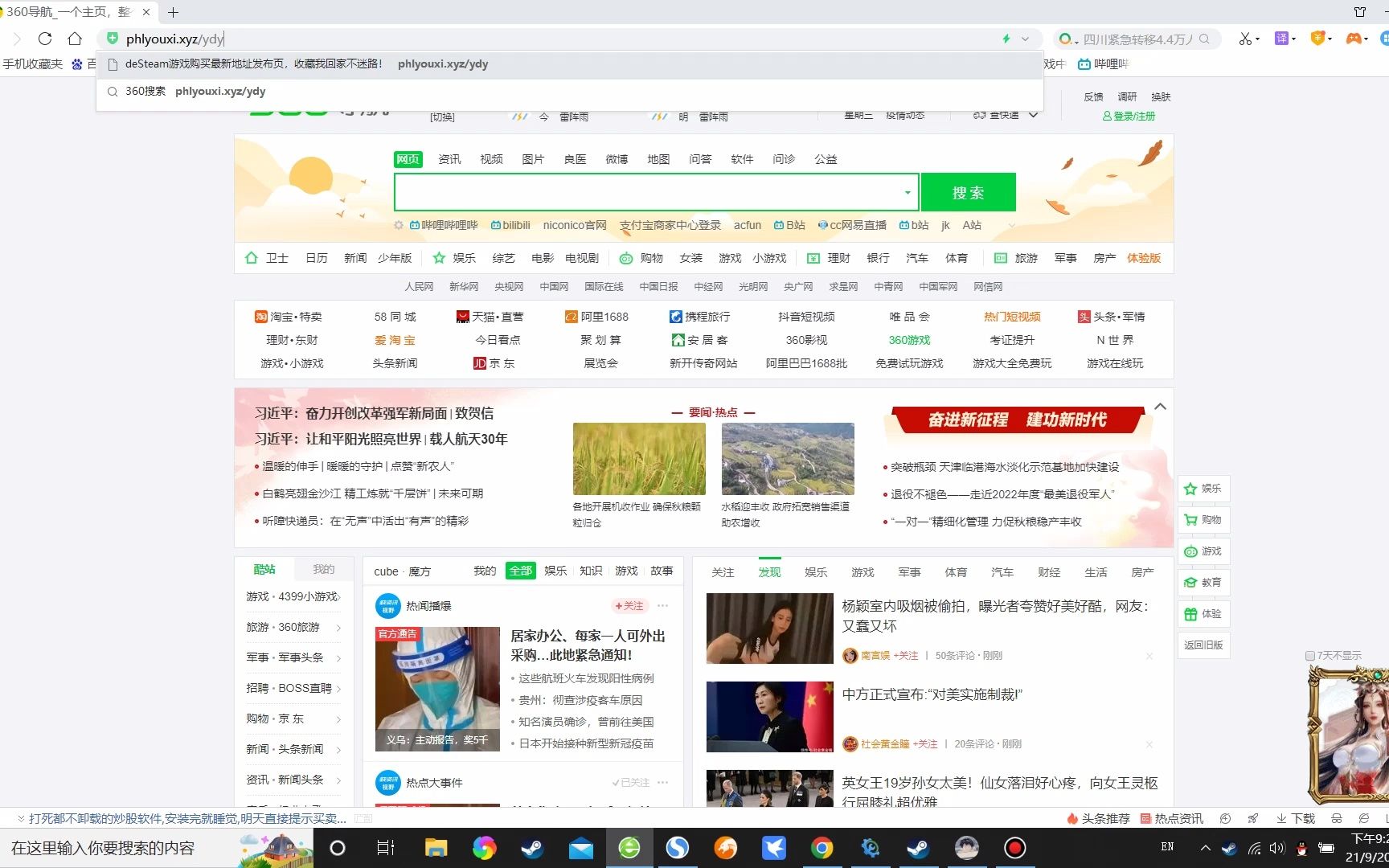Open the bilibili quick link
The image size is (1389, 868).
coord(510,226)
